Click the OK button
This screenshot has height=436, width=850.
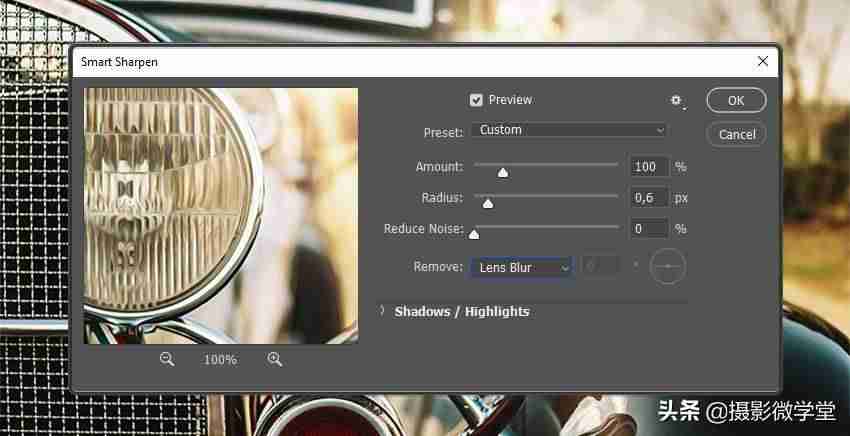[x=736, y=100]
